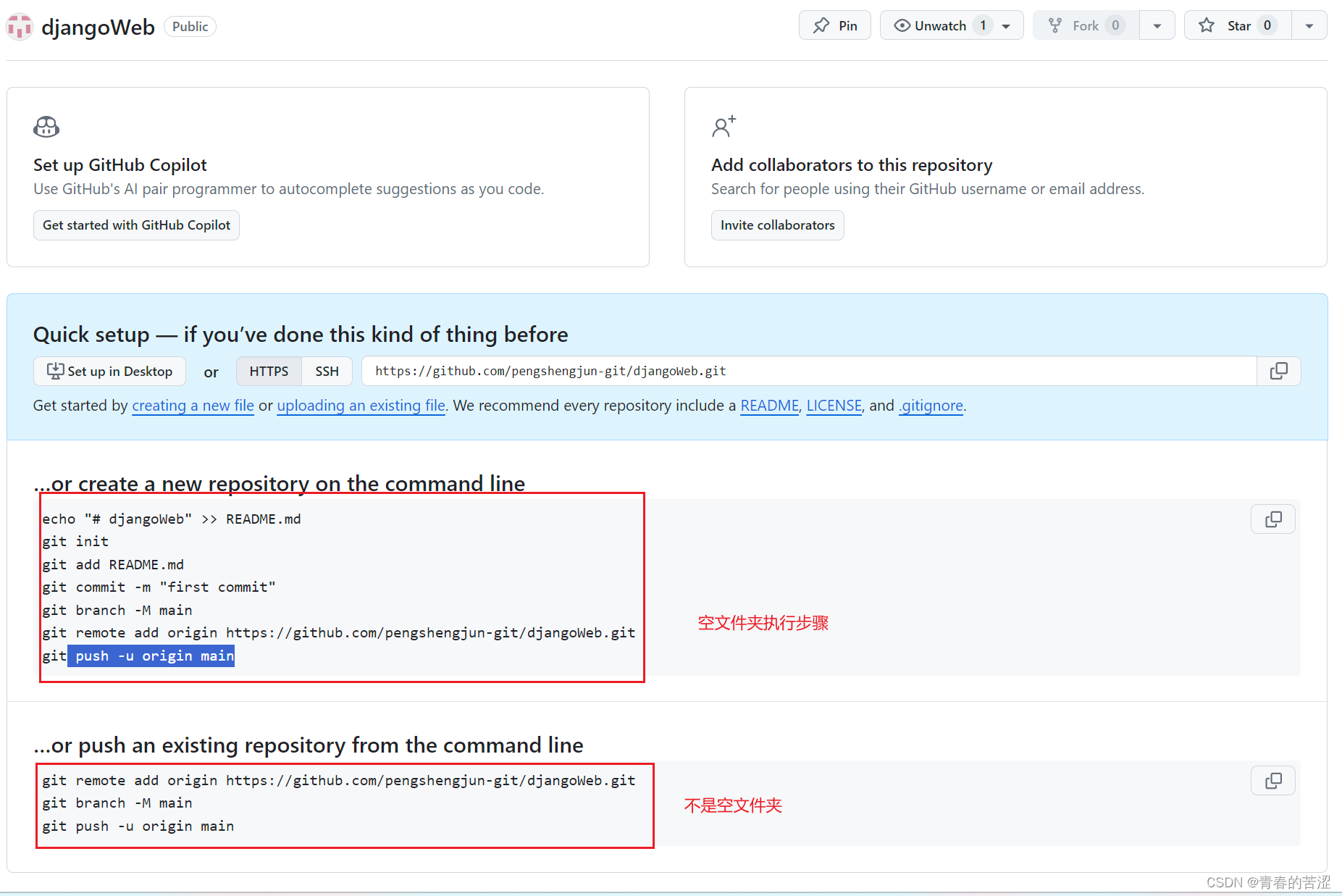The image size is (1342, 896).
Task: Click the LICENSE link
Action: pyautogui.click(x=834, y=406)
